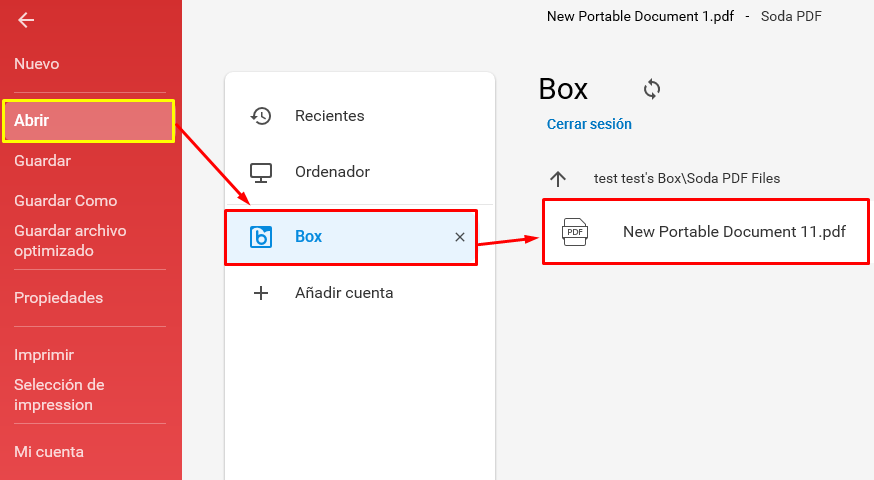Click the Cerrar sesión link
Screen dimensions: 874x480
pos(589,124)
